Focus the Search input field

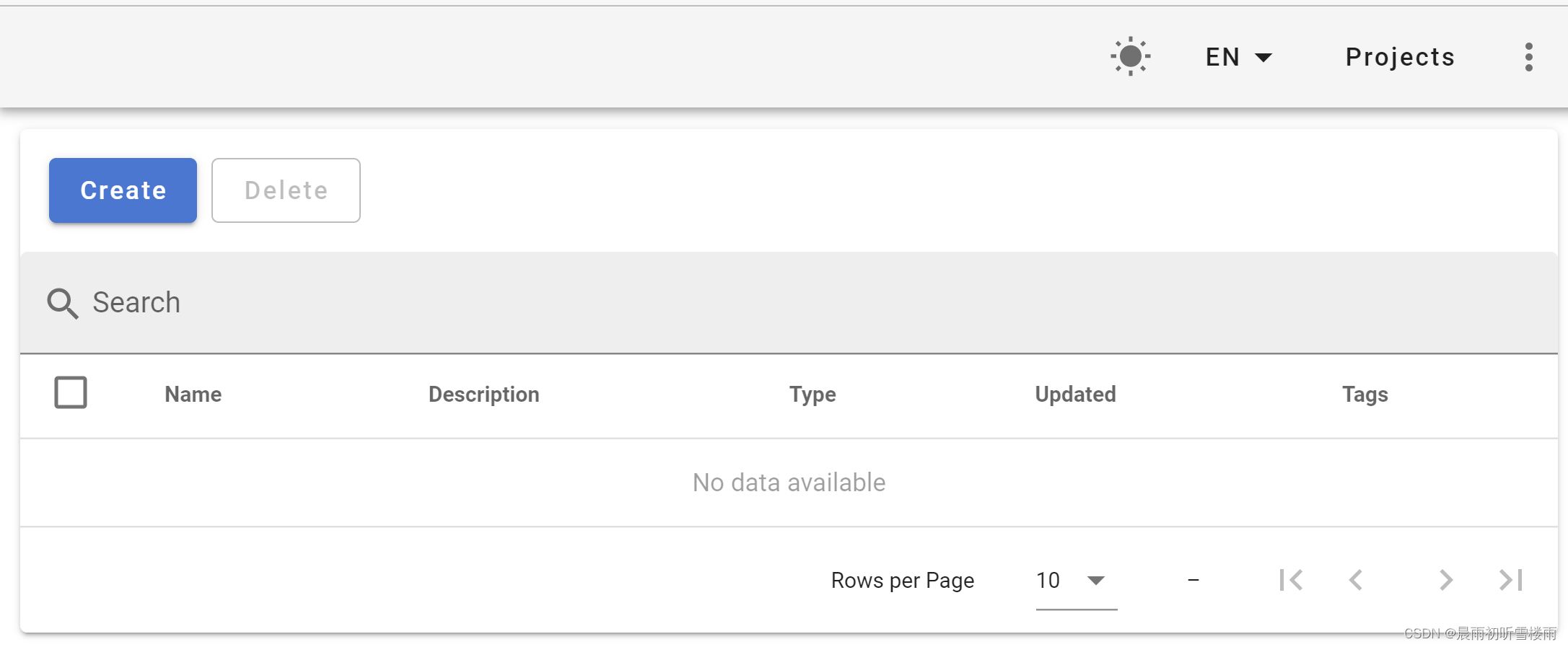788,303
